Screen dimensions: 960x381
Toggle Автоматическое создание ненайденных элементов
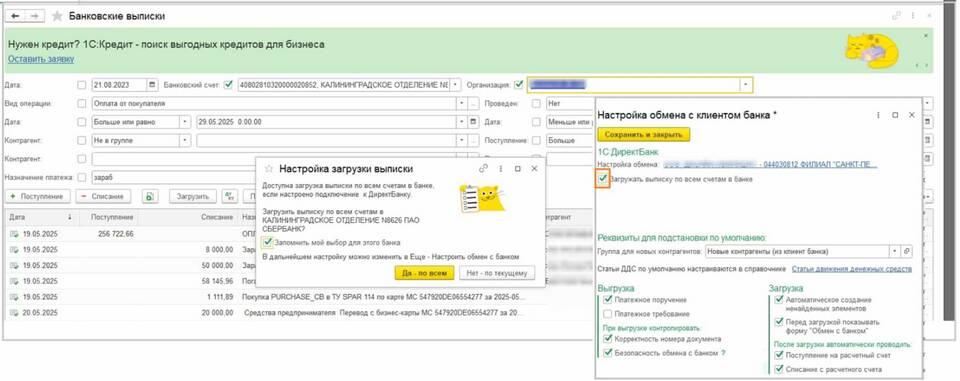click(779, 300)
